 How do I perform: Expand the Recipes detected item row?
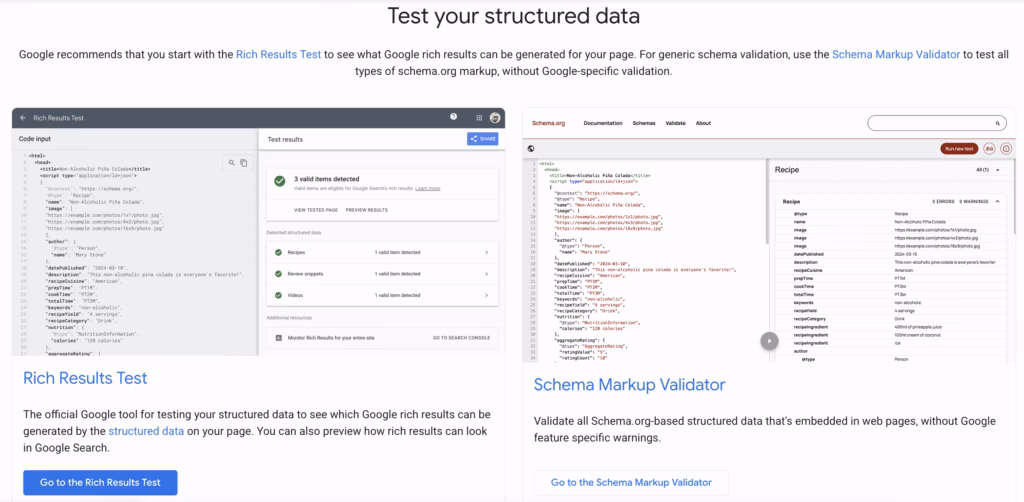tap(381, 253)
